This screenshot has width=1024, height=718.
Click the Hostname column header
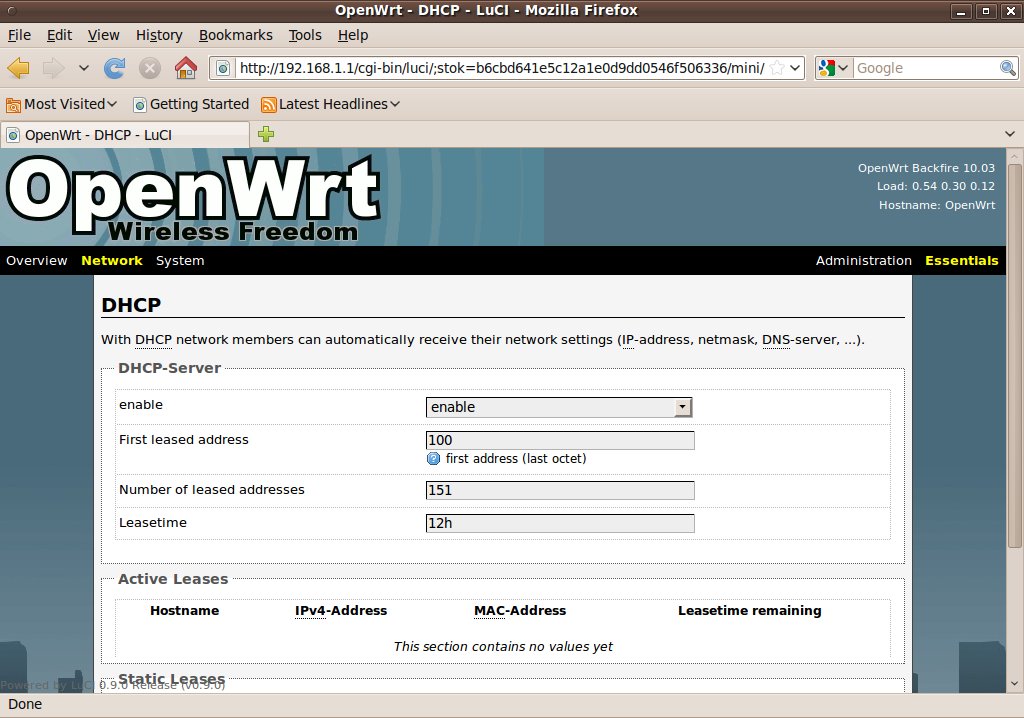185,611
